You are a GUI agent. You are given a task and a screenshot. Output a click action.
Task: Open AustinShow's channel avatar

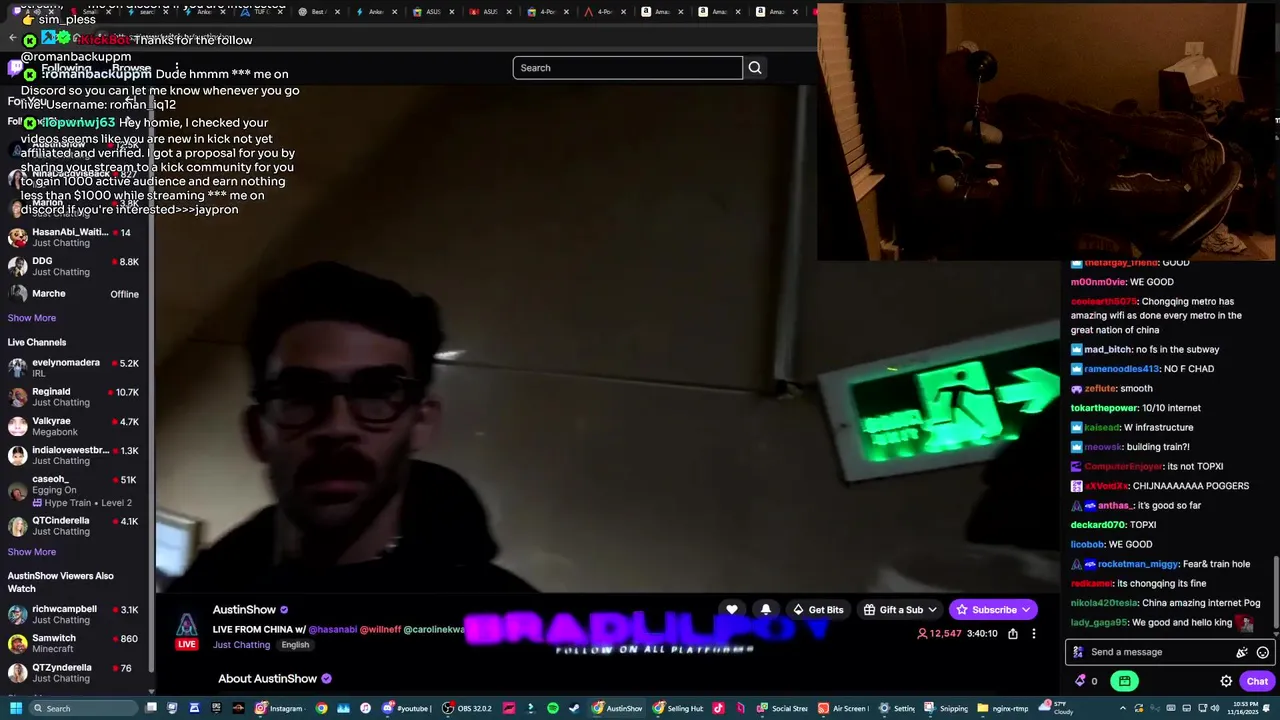187,626
